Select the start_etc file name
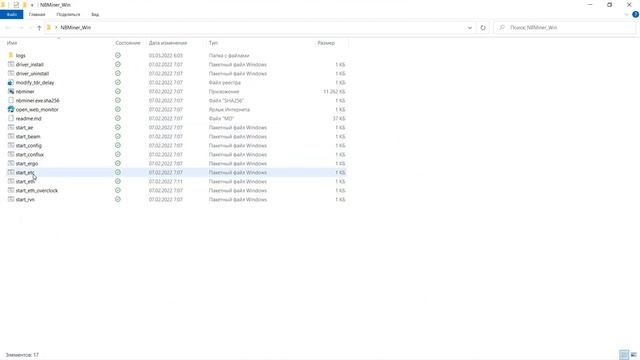Viewport: 640px width, 360px height. (x=25, y=172)
